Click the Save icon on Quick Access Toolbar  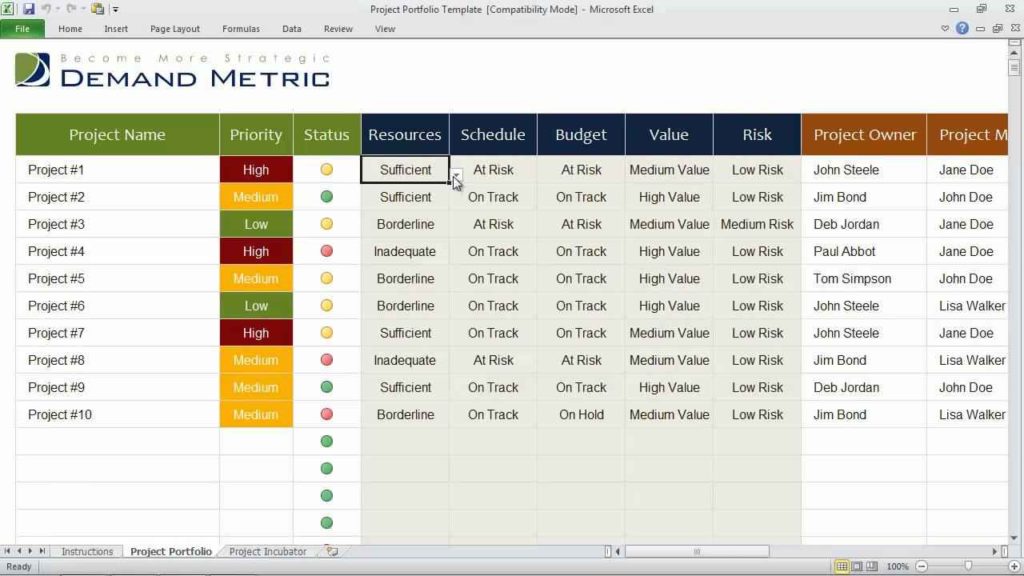coord(29,9)
